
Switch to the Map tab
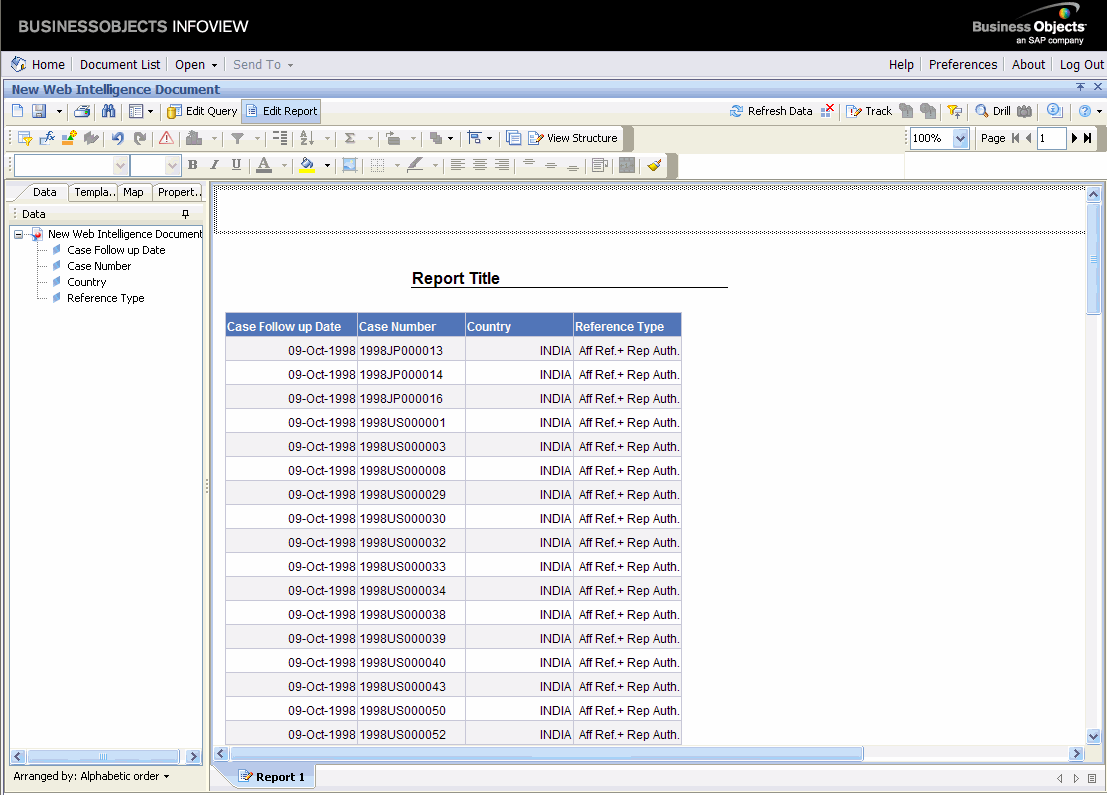click(133, 192)
